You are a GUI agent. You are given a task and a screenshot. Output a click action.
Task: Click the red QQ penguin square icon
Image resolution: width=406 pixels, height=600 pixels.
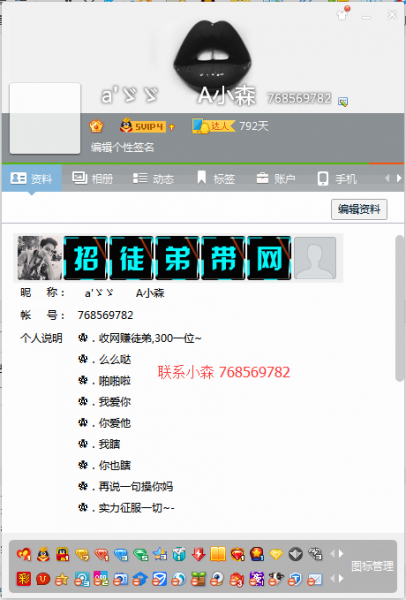coord(62,554)
